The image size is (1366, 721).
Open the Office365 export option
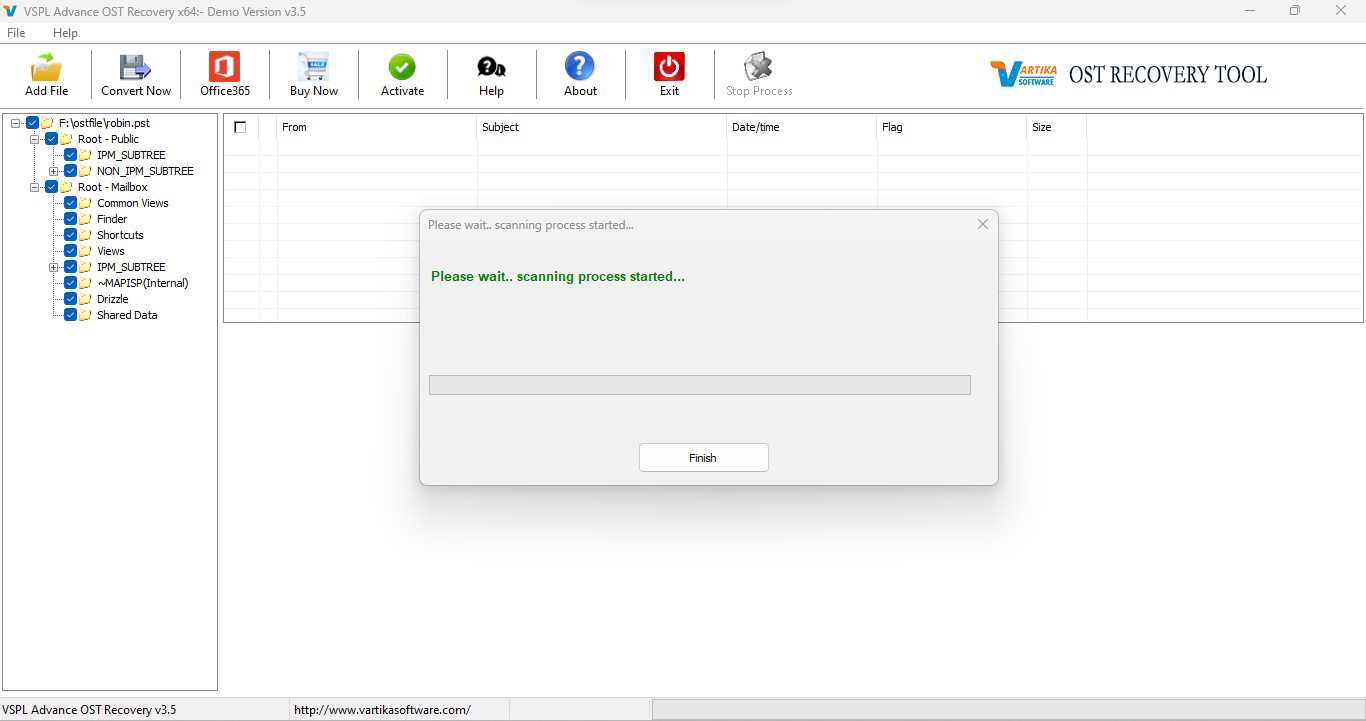224,67
